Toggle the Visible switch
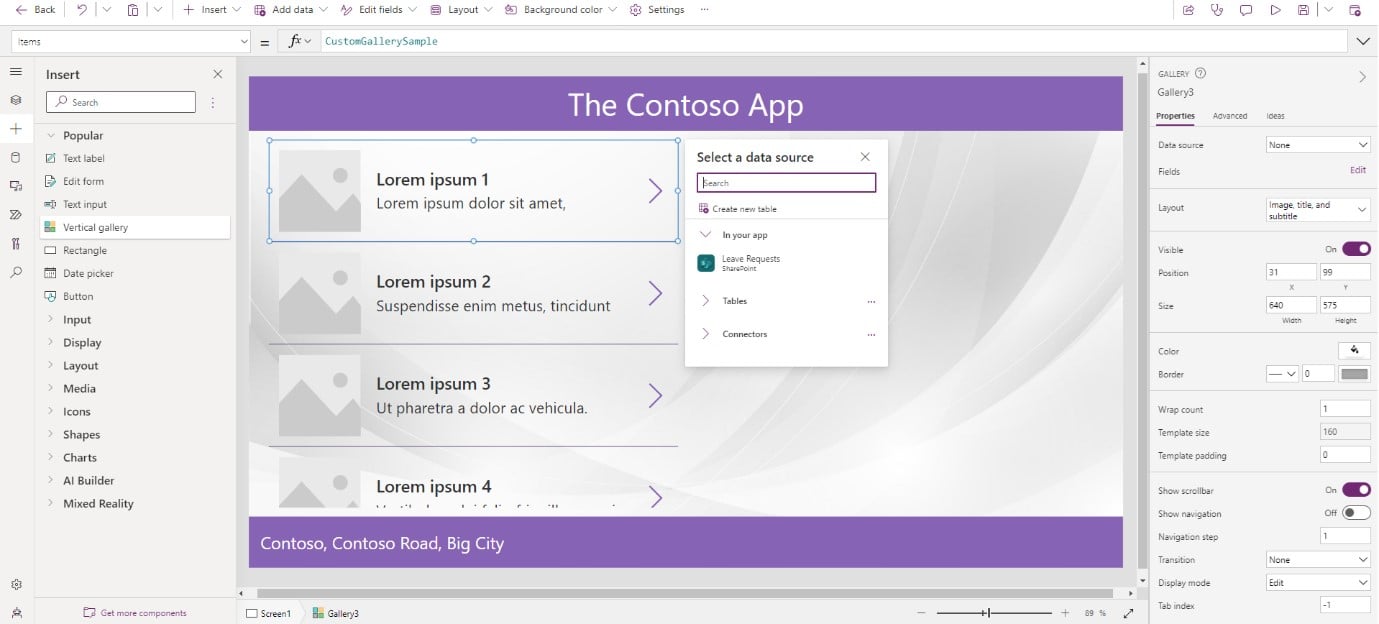Viewport: 1379px width, 624px height. (x=1356, y=249)
